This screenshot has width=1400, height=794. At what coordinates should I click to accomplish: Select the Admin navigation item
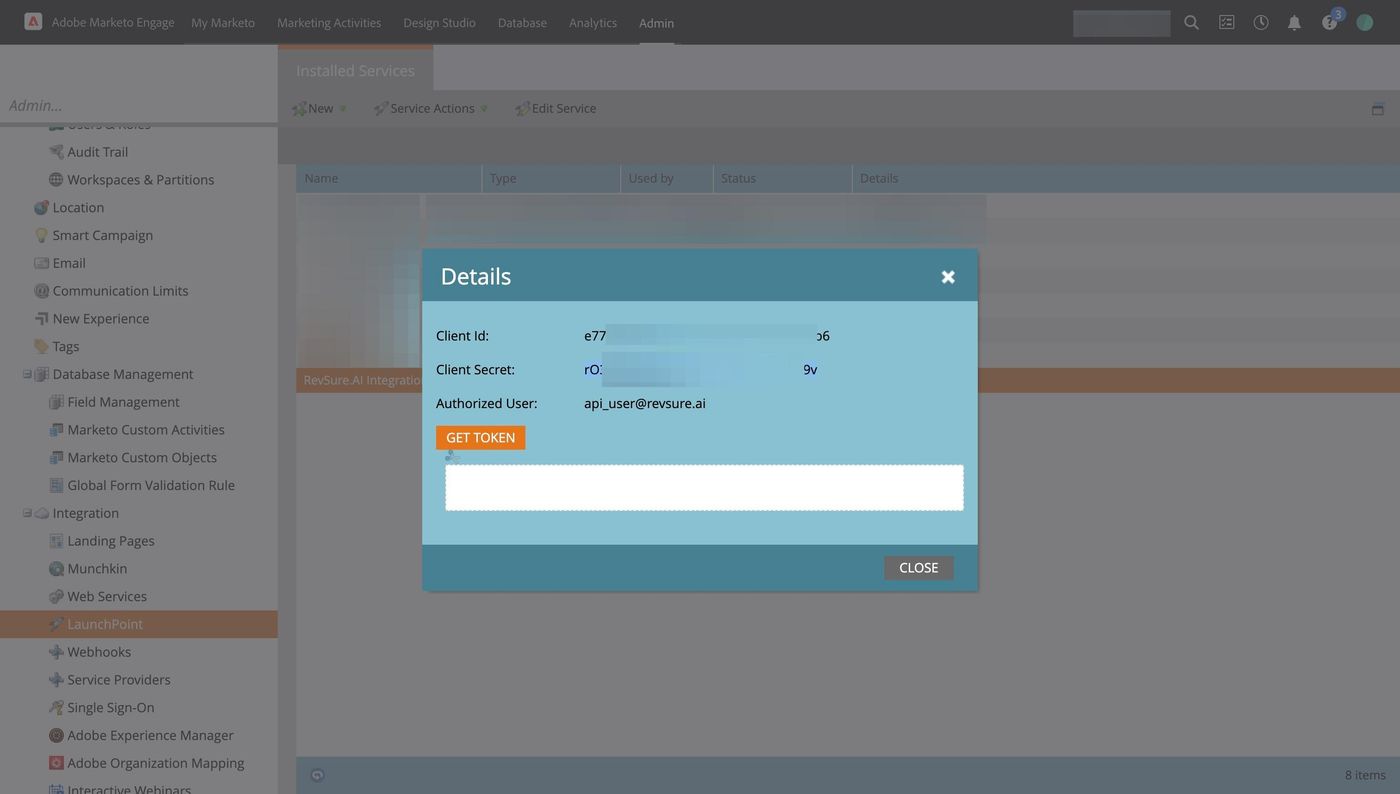(656, 22)
